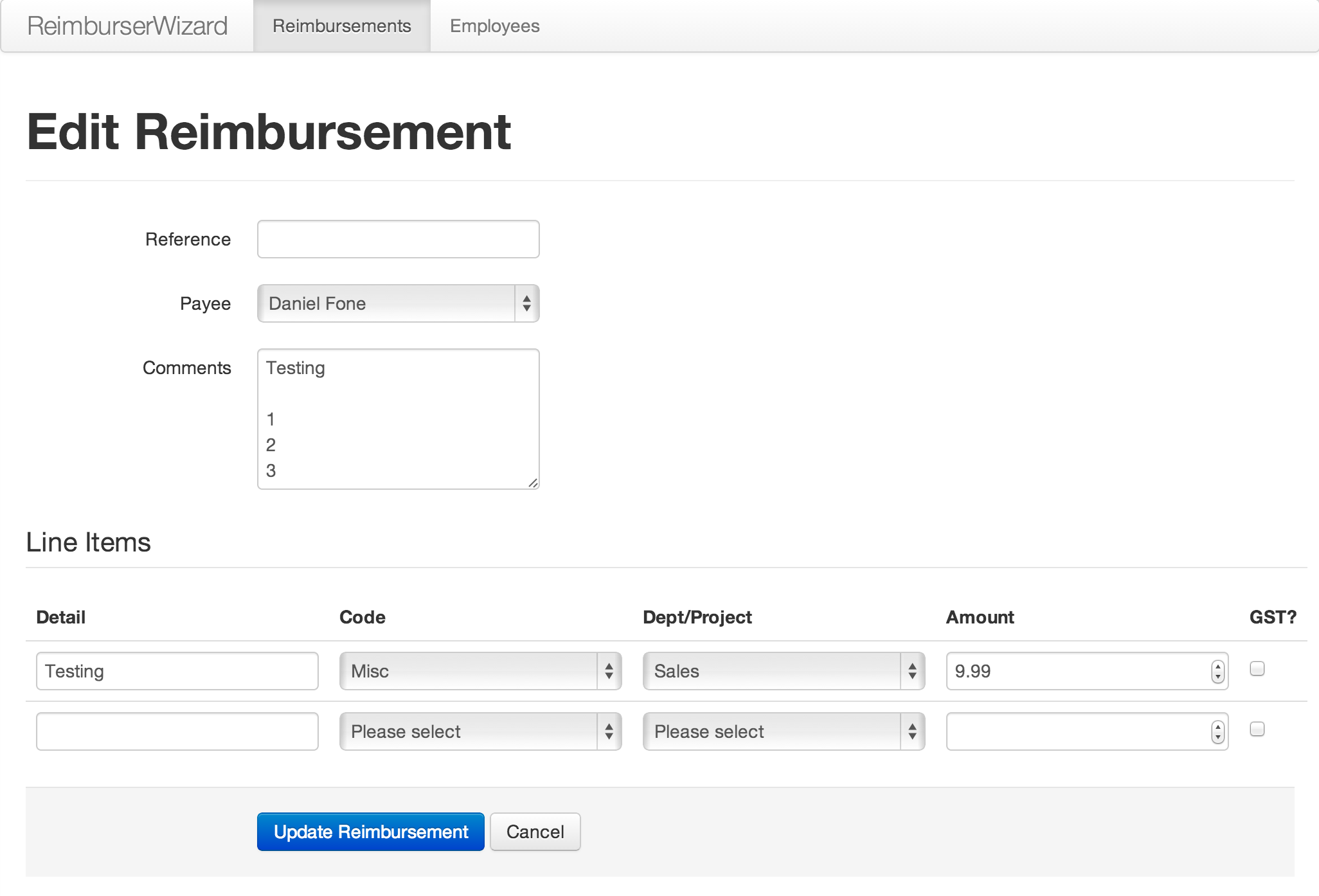The image size is (1319, 896).
Task: Open second row Dept/Project Please select dropdown
Action: click(x=784, y=731)
